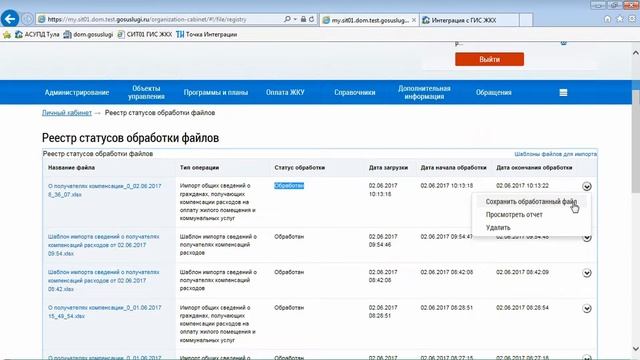640x360 pixels.
Task: Open the Точка Интеграции bookmark
Action: click(207, 35)
